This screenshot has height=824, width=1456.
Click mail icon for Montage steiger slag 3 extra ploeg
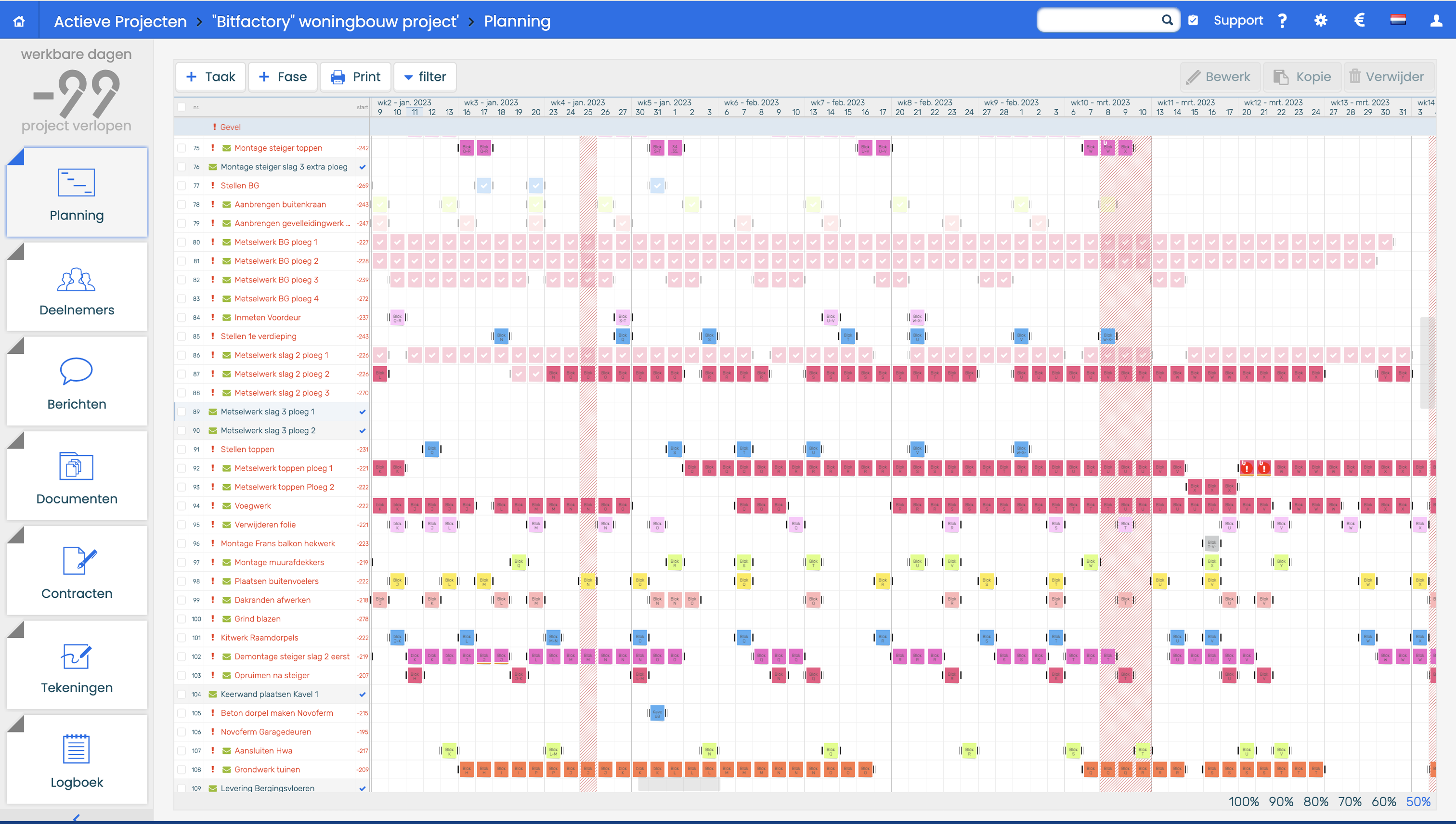213,167
